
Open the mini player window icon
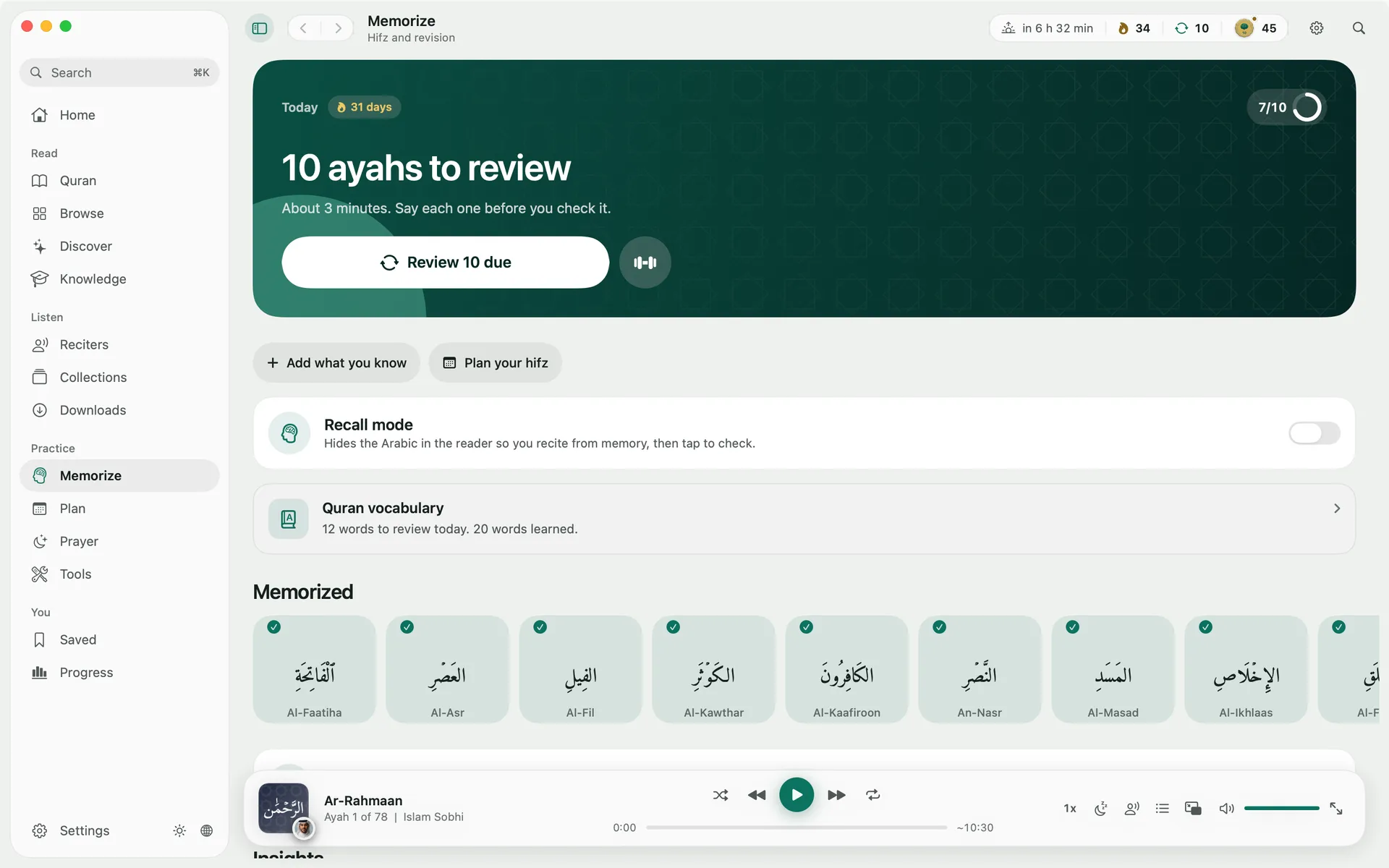(x=1193, y=809)
